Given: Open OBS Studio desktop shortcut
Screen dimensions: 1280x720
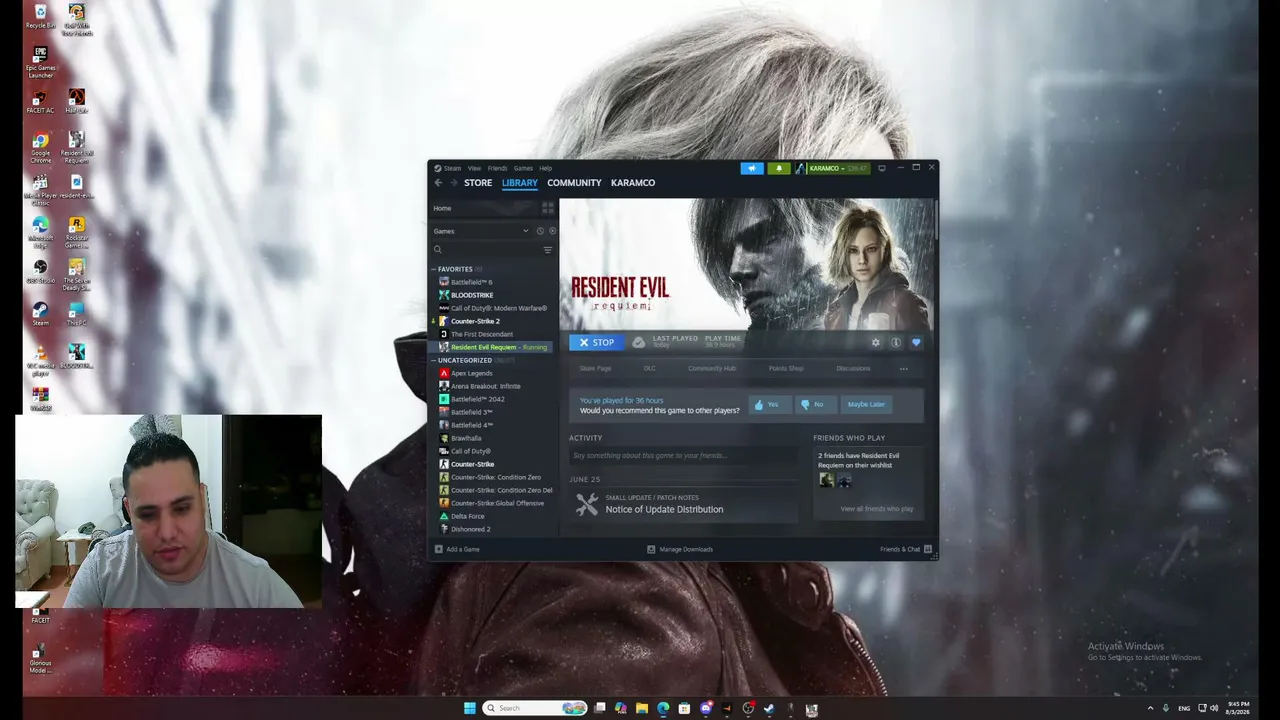Looking at the screenshot, I should click(40, 272).
